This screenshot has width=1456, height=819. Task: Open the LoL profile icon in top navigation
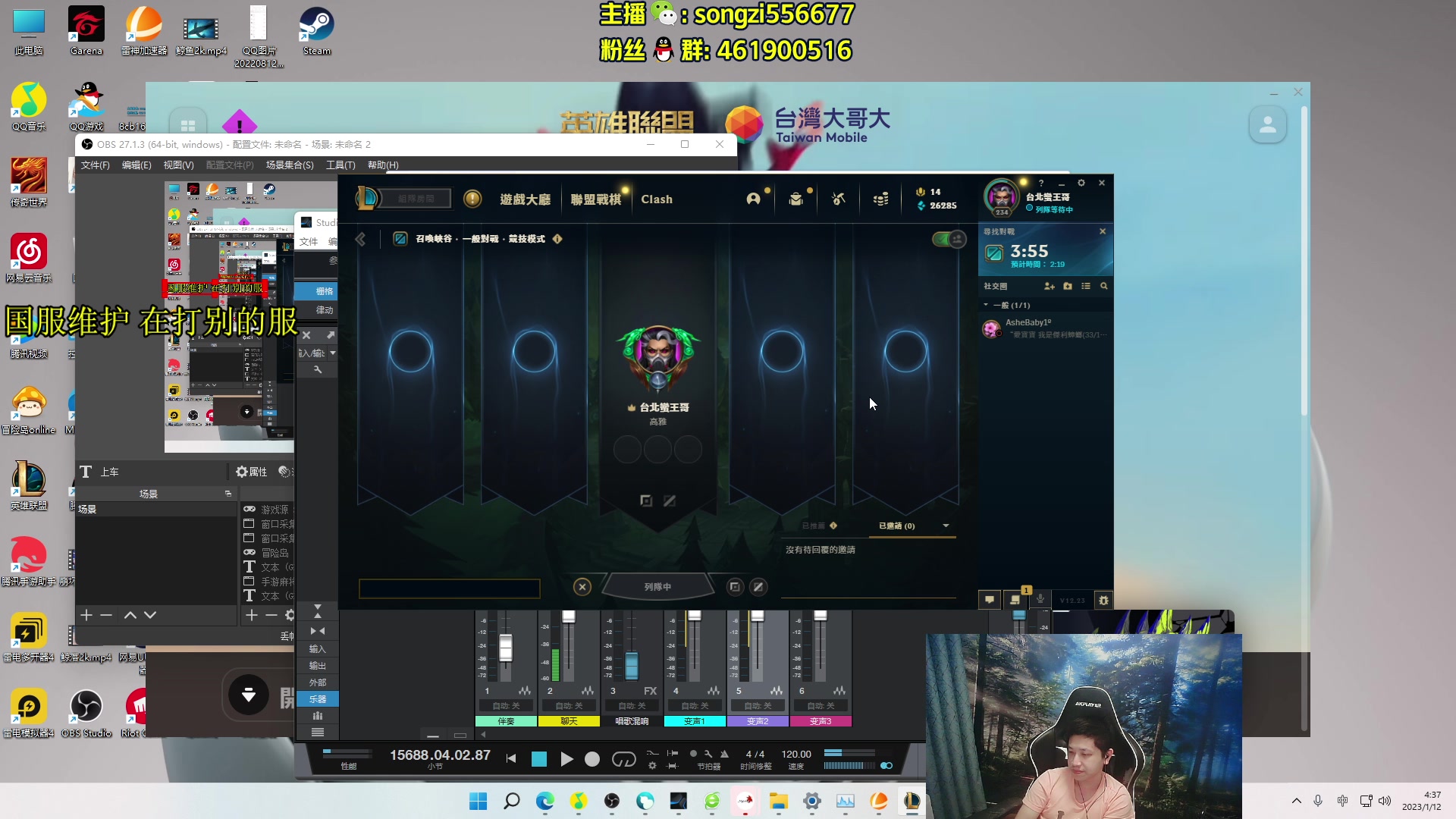[x=753, y=199]
